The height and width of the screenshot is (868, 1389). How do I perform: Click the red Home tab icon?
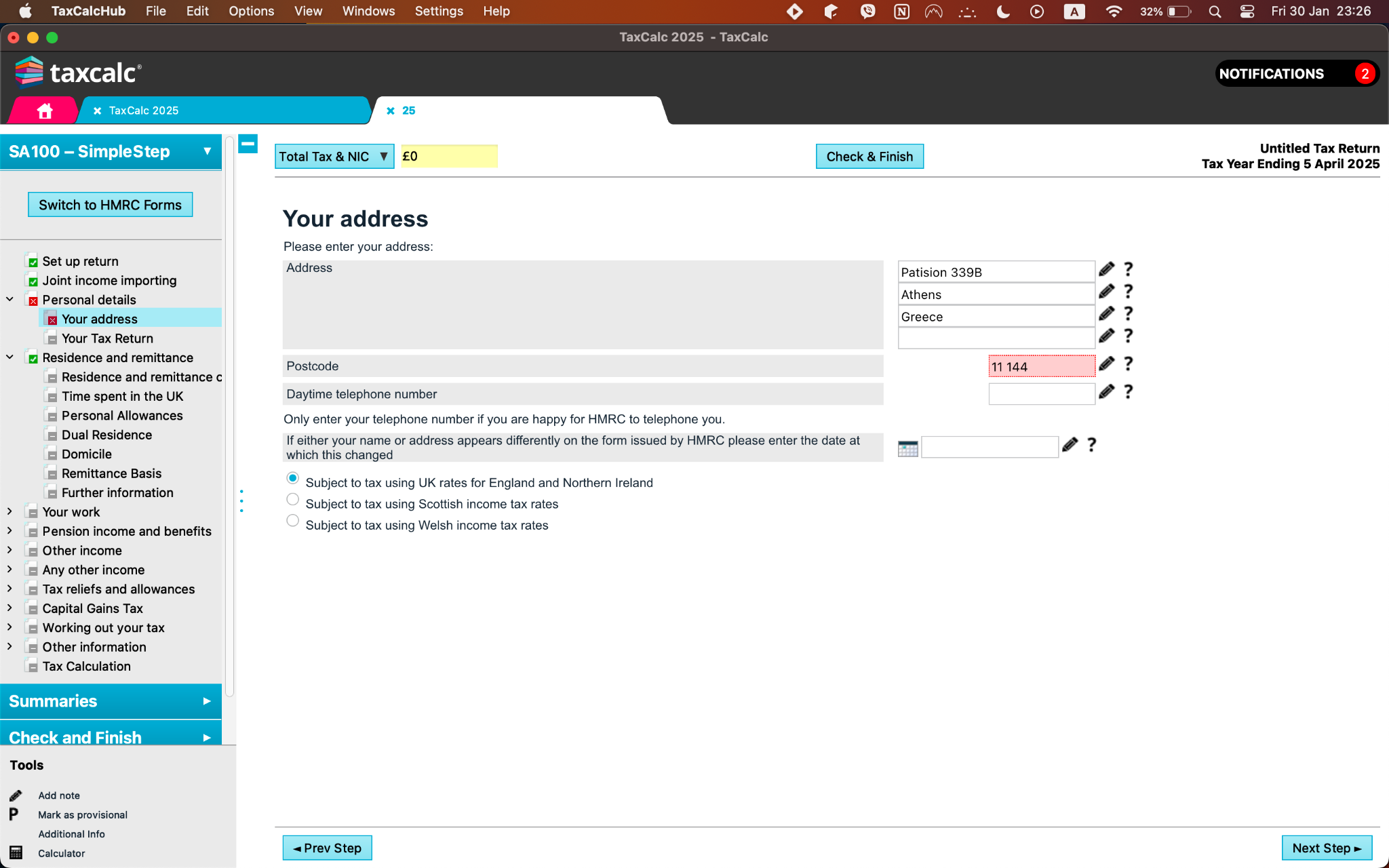(45, 111)
